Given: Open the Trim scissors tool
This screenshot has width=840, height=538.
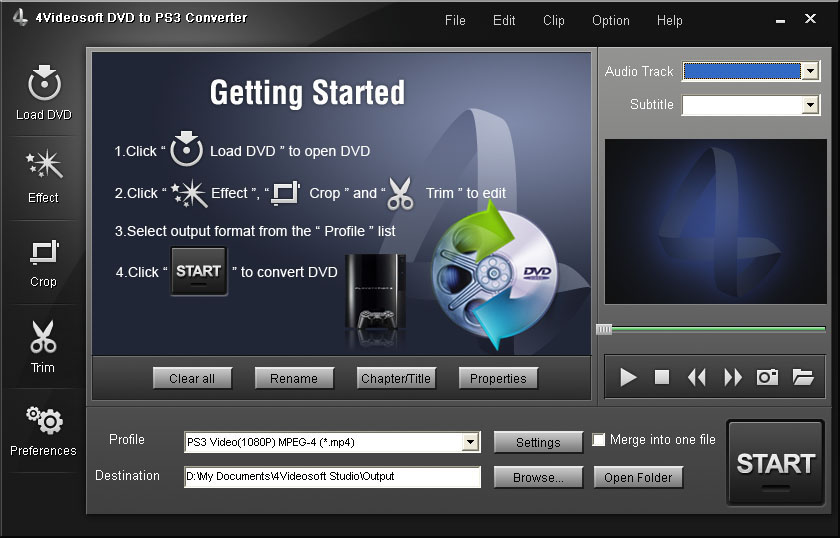Looking at the screenshot, I should [43, 337].
